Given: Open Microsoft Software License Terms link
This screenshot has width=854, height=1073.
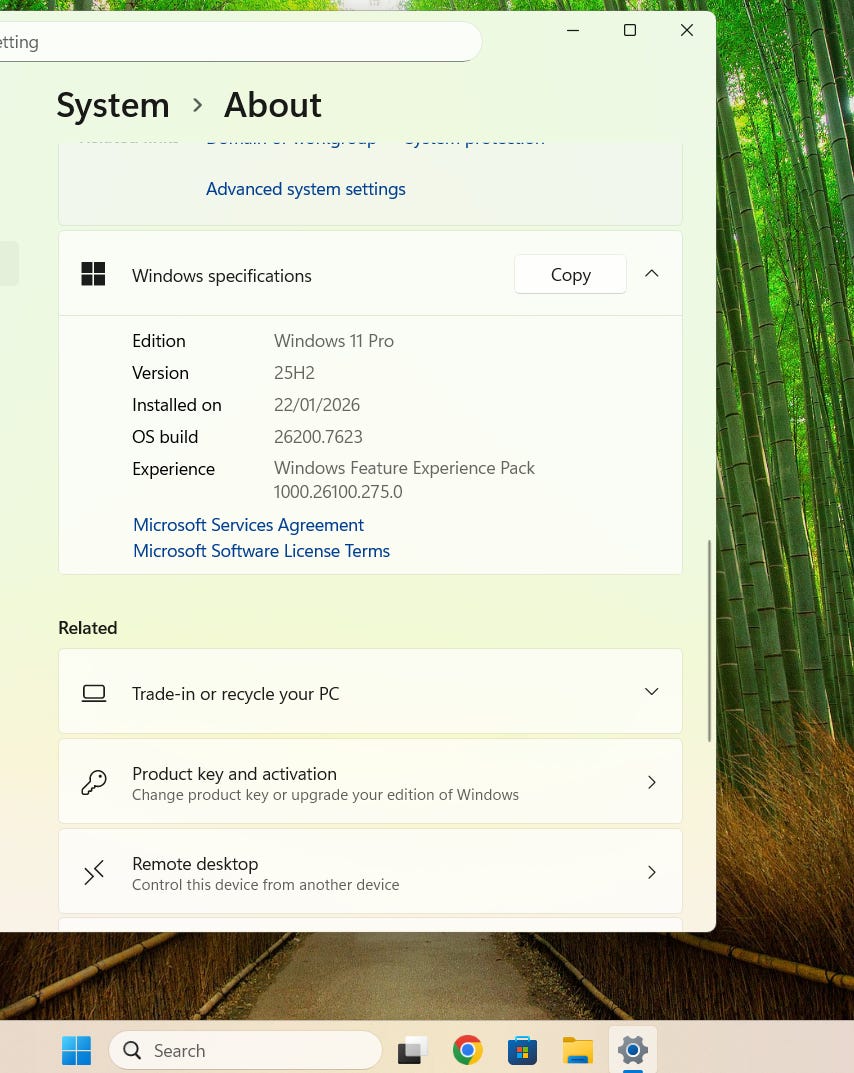Looking at the screenshot, I should point(261,551).
